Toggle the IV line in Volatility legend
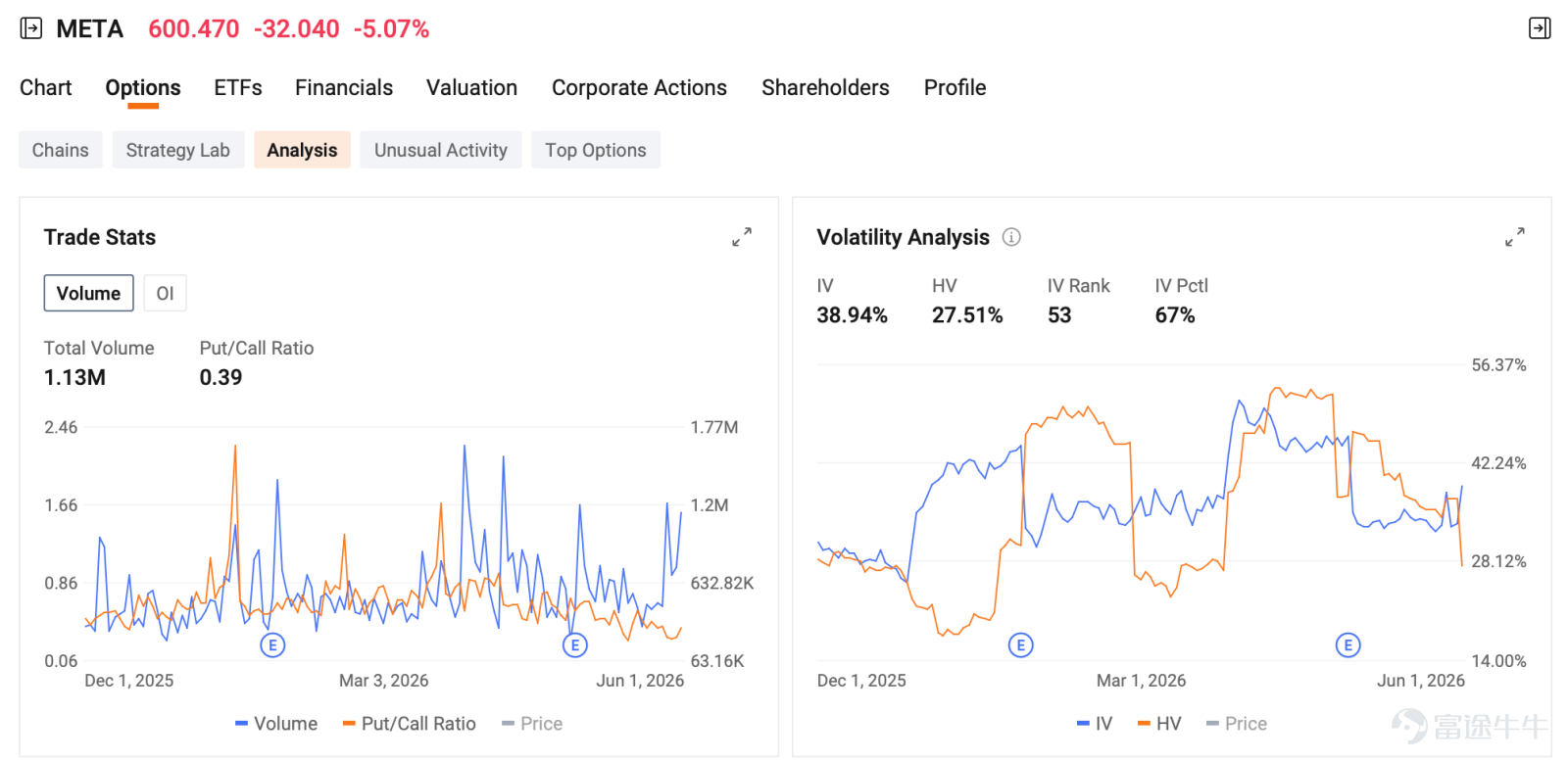This screenshot has height=762, width=1568. (1095, 724)
